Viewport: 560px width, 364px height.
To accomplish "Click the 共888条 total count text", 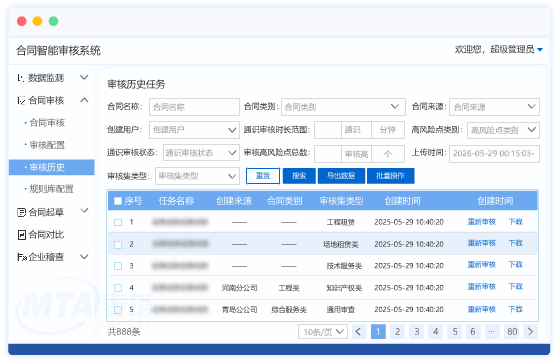I will [124, 332].
